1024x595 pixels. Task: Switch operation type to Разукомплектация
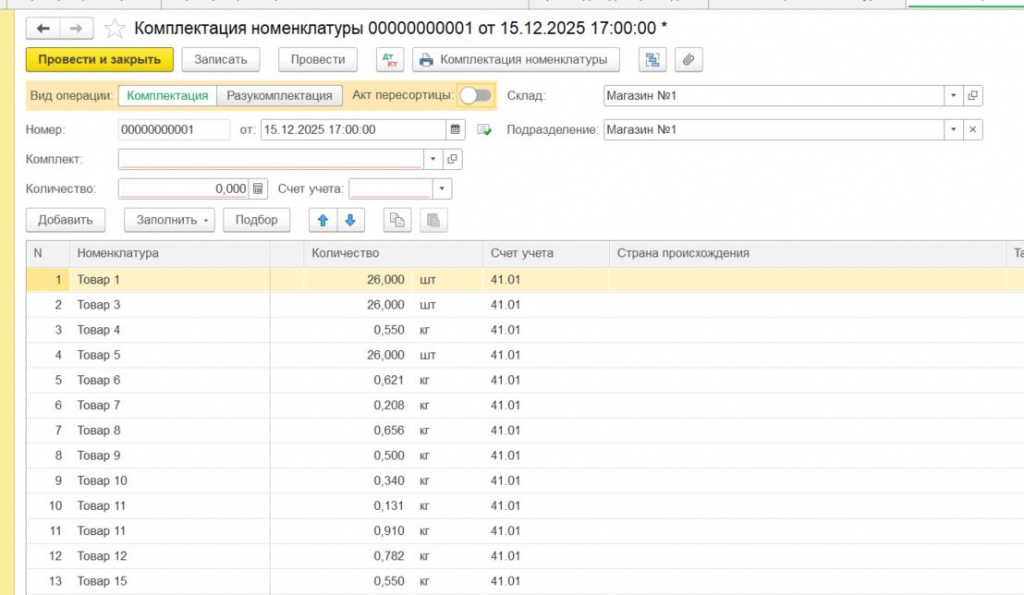pos(279,96)
